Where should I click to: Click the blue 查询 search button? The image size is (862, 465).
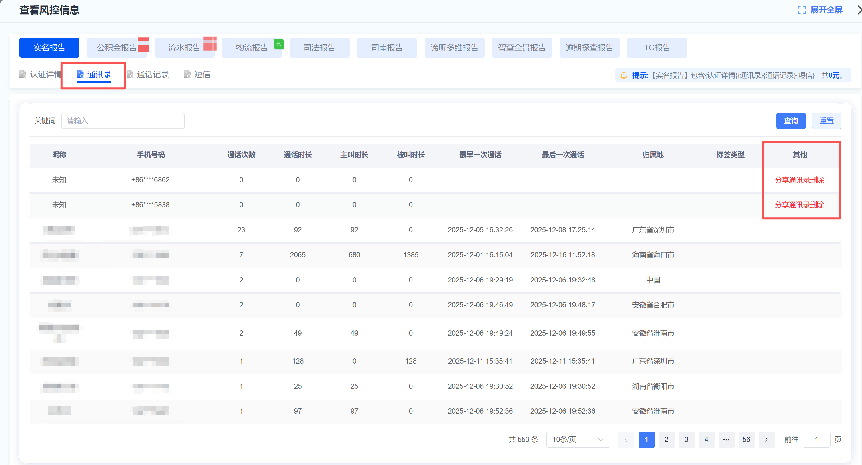[791, 121]
